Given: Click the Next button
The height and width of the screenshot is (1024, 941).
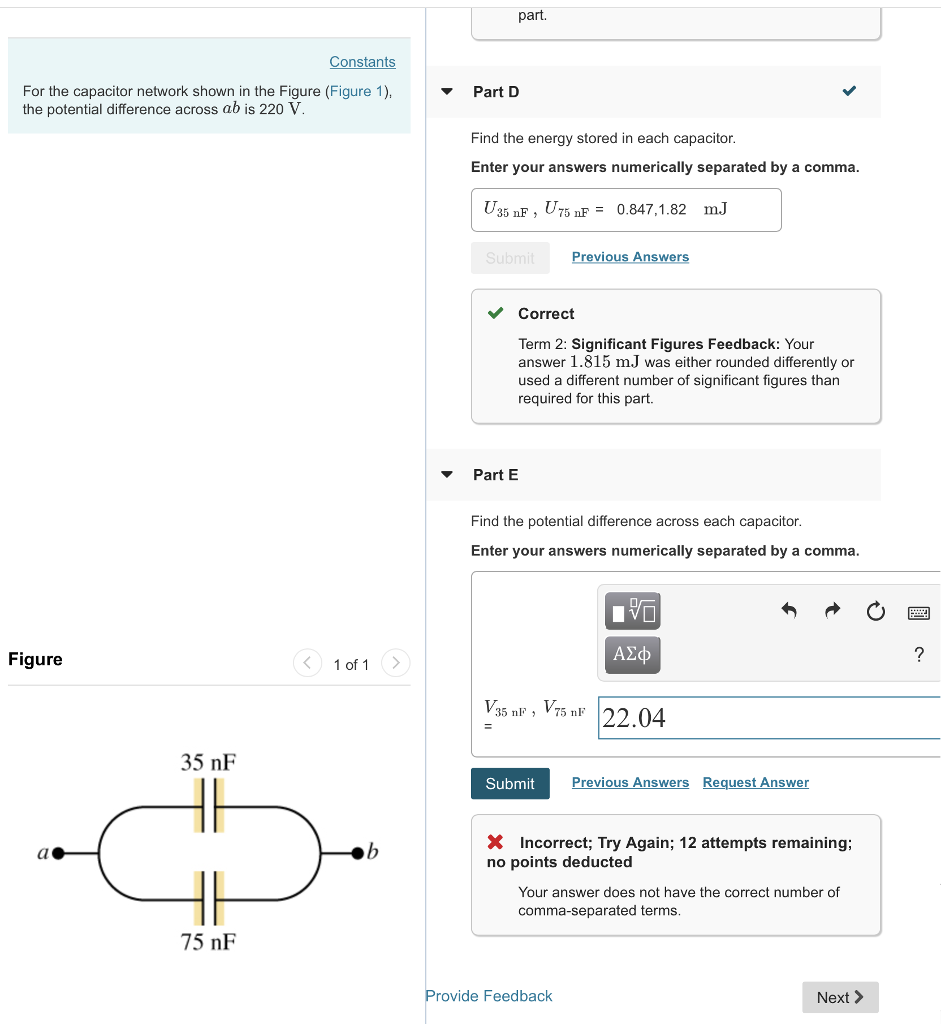Looking at the screenshot, I should tap(839, 997).
